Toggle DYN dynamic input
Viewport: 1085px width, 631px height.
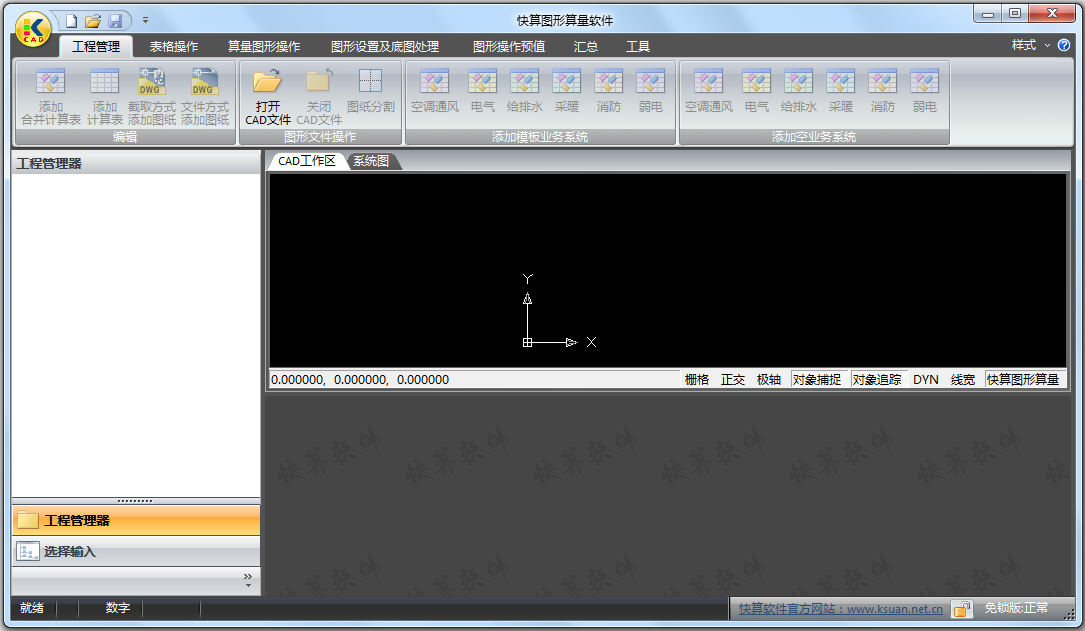point(926,379)
